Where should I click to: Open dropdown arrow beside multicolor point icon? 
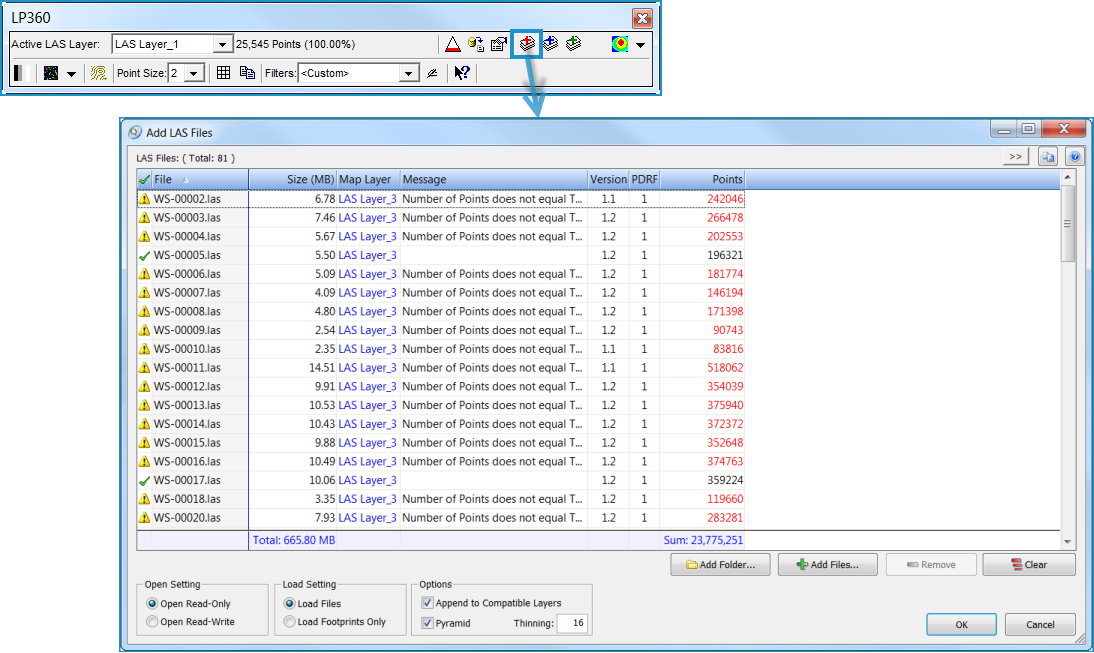71,73
